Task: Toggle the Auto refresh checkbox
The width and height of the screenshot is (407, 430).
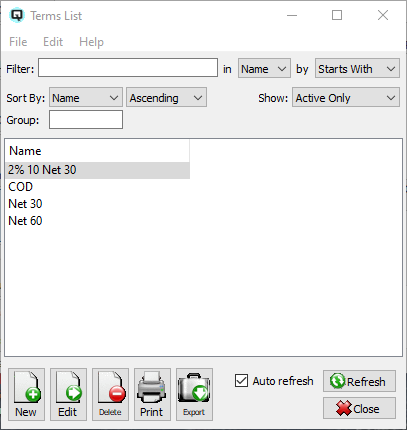Action: point(241,381)
